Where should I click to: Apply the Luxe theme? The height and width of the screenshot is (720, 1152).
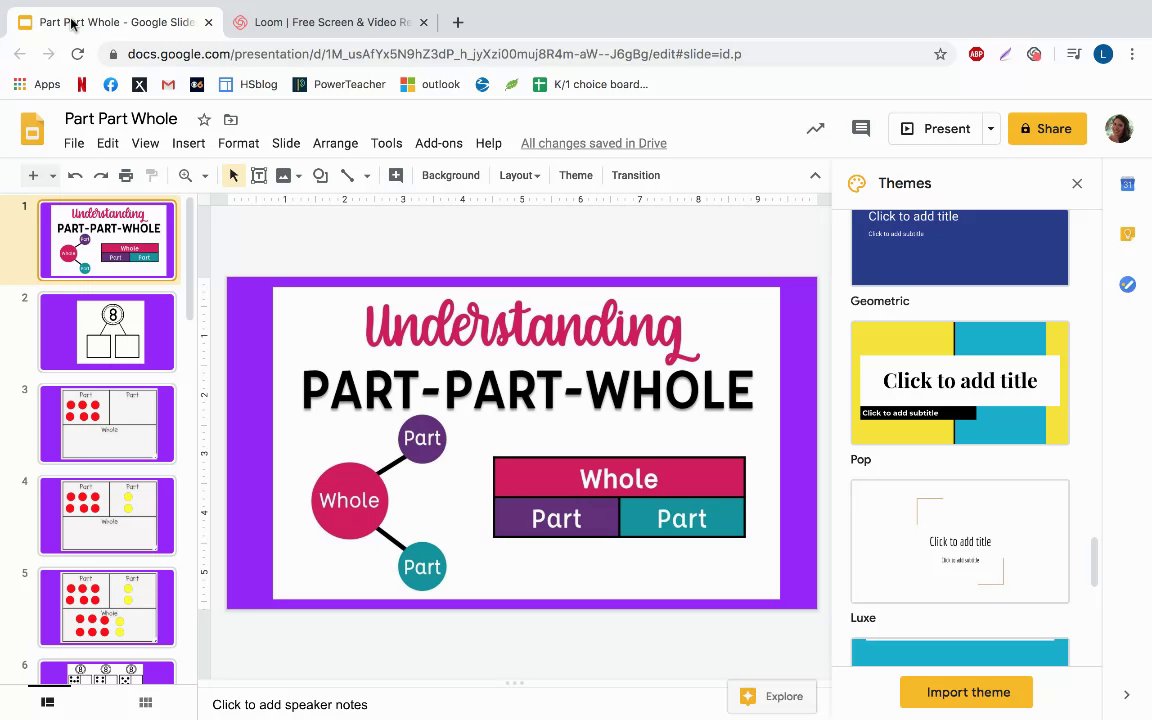click(x=960, y=541)
